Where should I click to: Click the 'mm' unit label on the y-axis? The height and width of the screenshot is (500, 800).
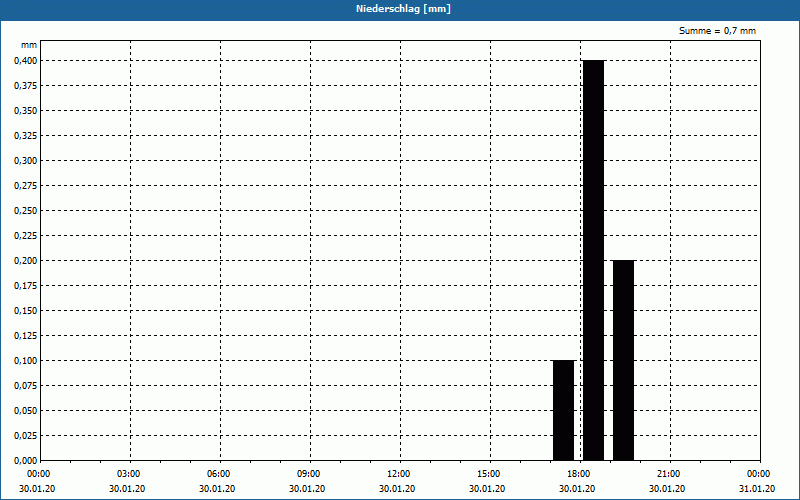[x=29, y=45]
